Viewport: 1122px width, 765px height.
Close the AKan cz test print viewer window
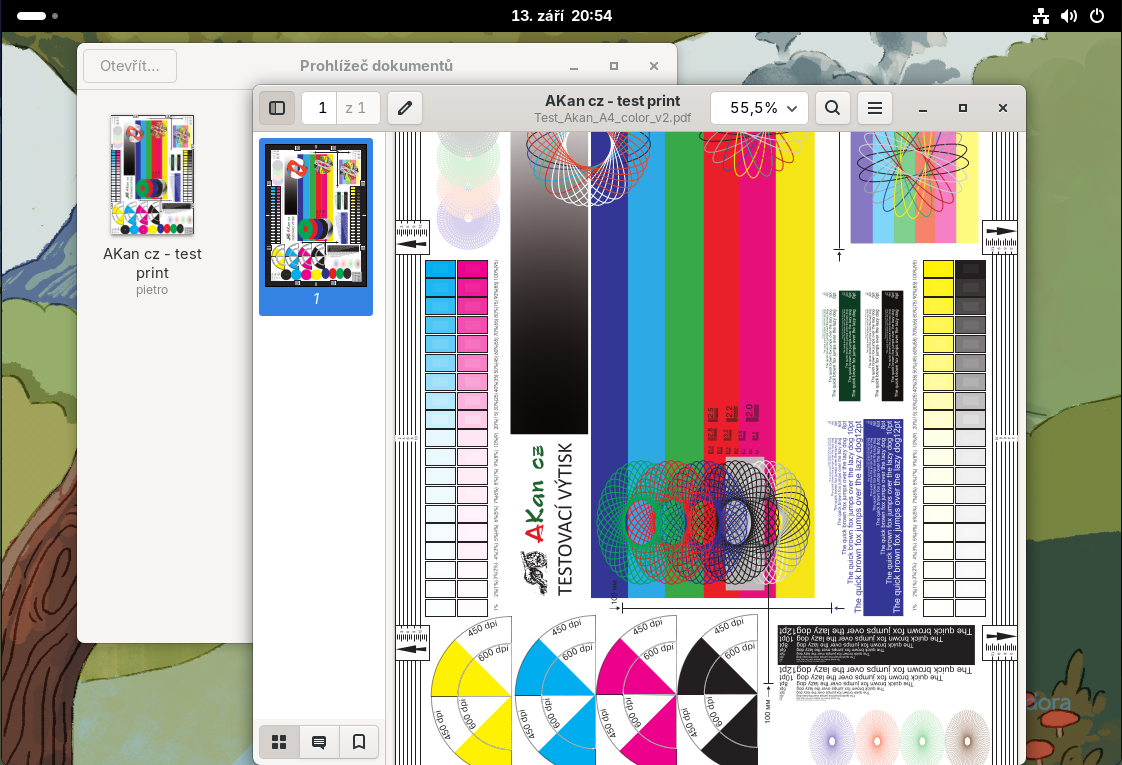click(1003, 108)
